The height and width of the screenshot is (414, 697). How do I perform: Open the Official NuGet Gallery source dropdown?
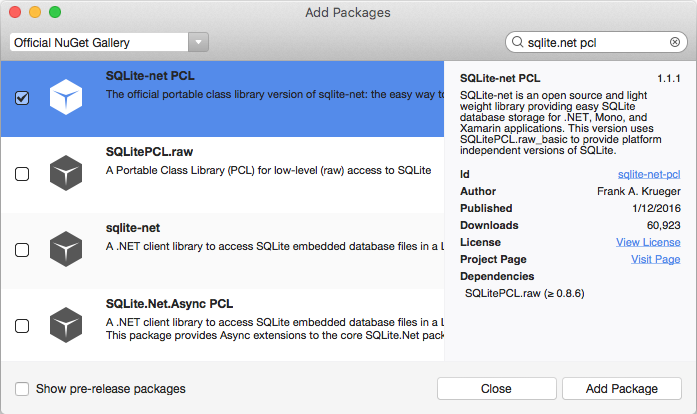[x=109, y=42]
